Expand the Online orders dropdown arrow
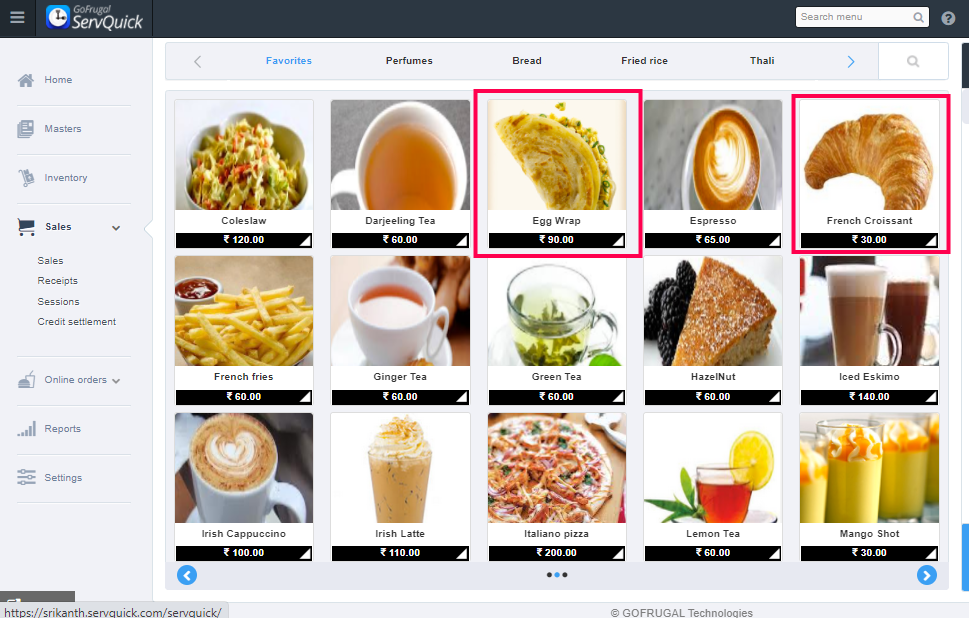Viewport: 969px width, 618px height. tap(116, 381)
